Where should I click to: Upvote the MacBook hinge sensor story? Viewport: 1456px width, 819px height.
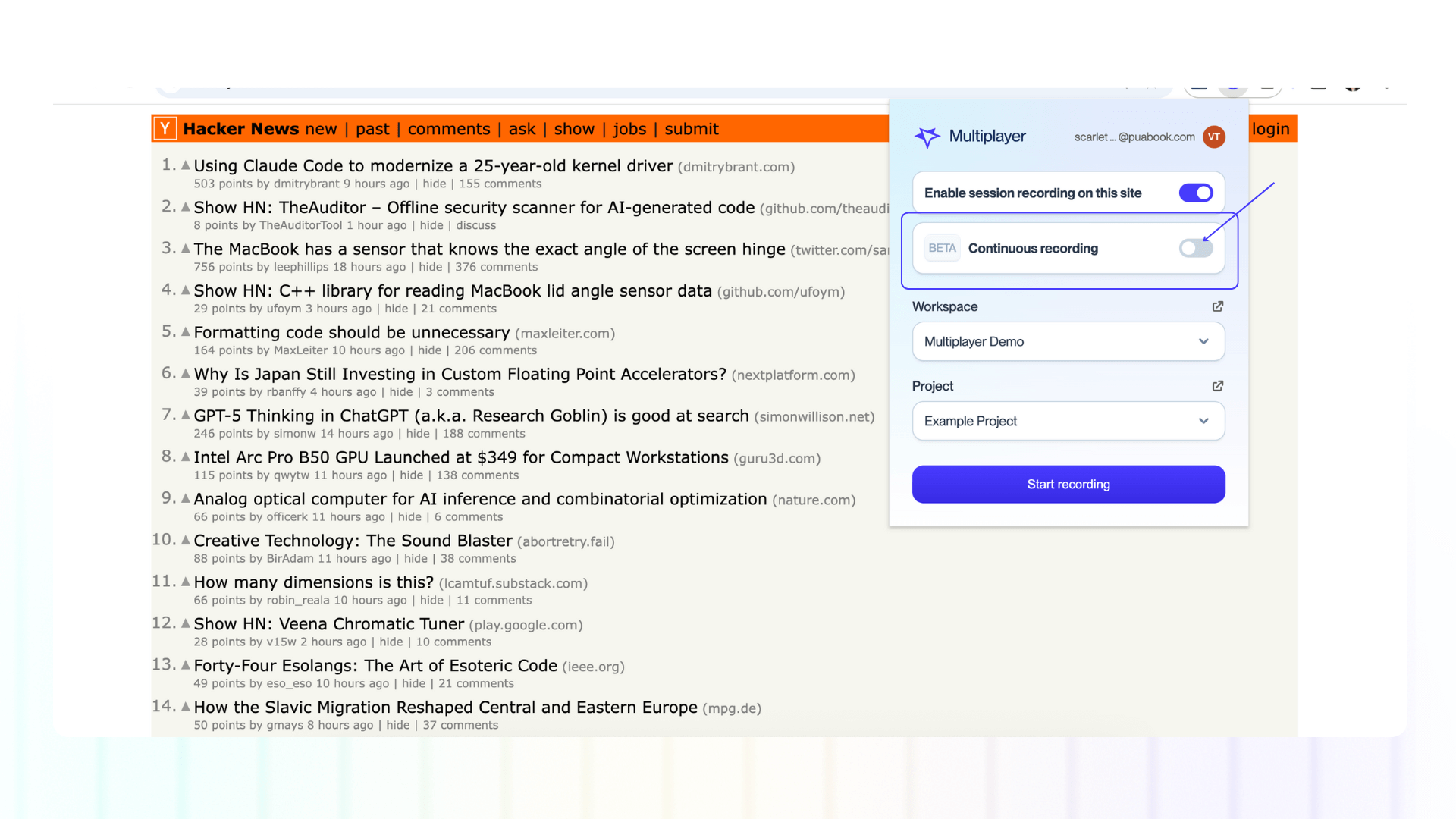(x=185, y=248)
